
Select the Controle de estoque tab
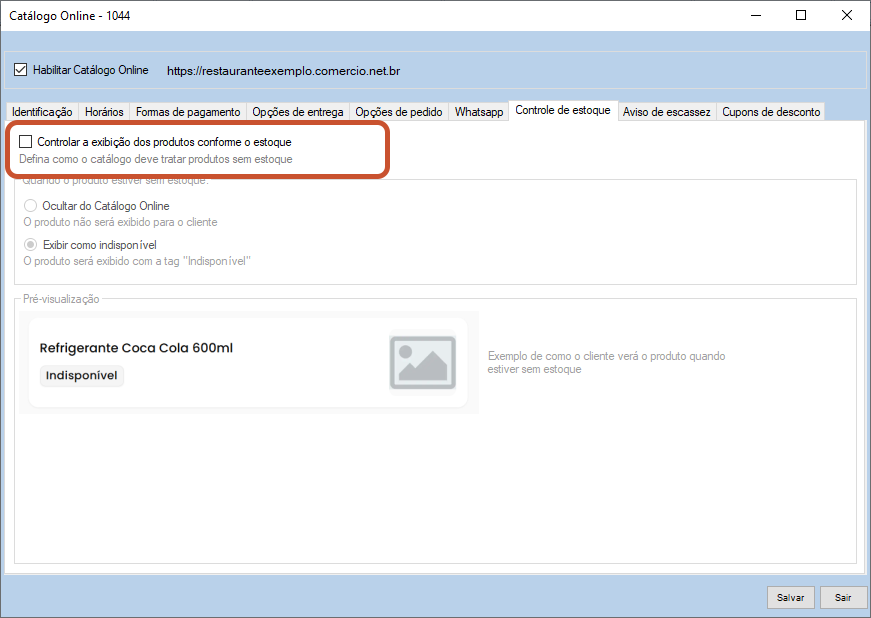coord(563,110)
